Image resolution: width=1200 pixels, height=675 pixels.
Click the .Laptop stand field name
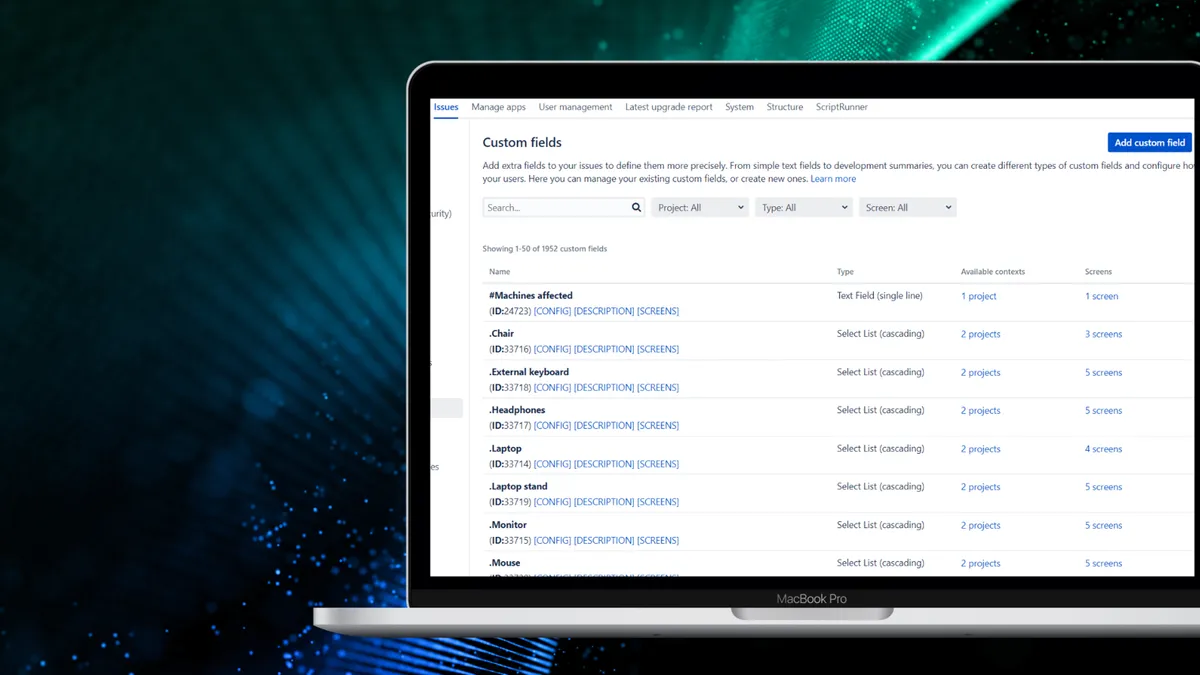click(x=518, y=487)
